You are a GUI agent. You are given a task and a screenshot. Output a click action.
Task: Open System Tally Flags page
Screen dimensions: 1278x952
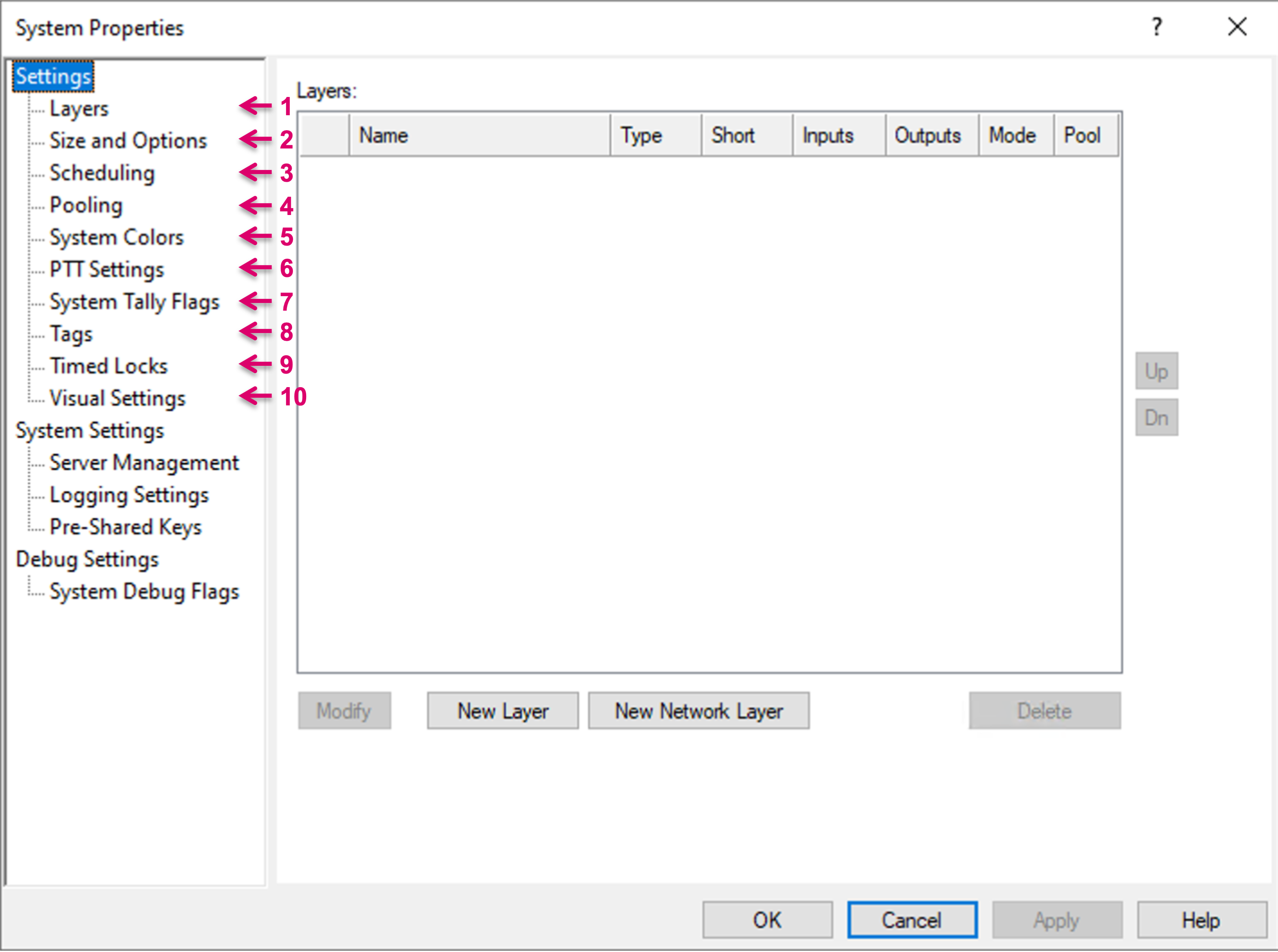[x=134, y=302]
